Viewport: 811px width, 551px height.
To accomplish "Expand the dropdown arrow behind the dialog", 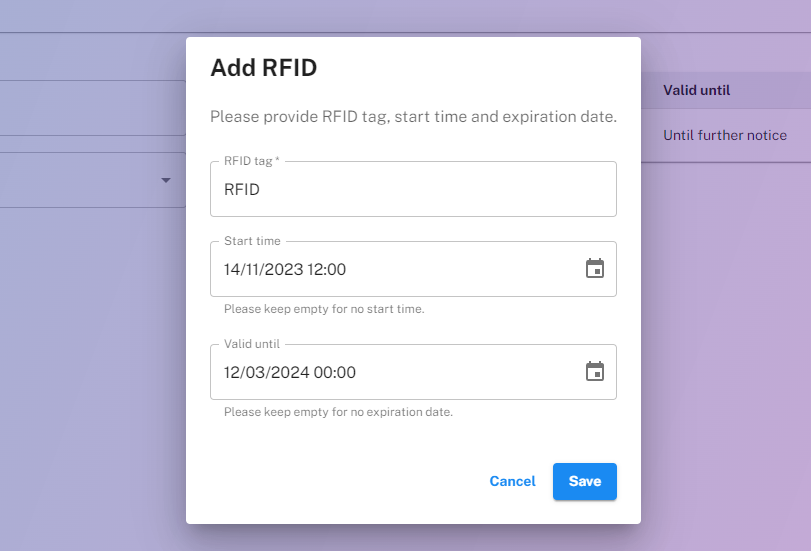I will coord(166,181).
